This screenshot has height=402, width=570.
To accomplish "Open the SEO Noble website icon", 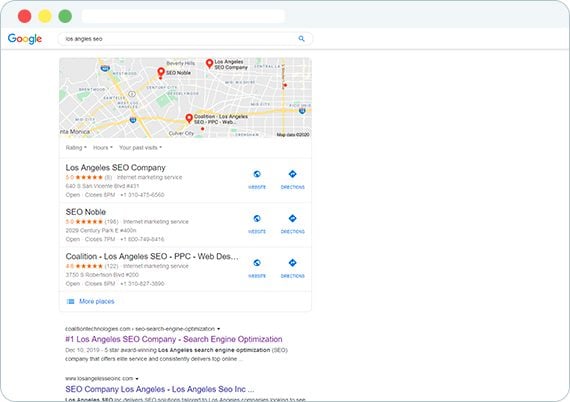I will [x=257, y=224].
